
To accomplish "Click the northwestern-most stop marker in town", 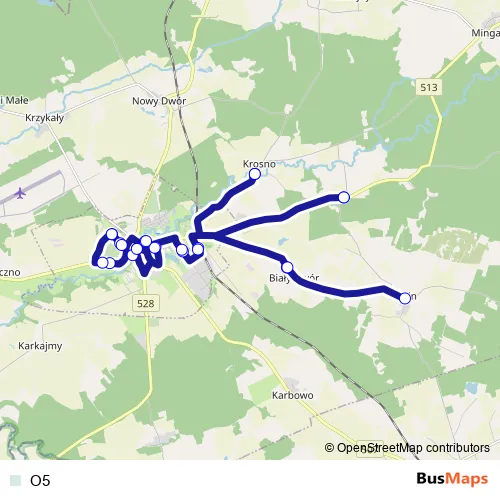I will 112,234.
